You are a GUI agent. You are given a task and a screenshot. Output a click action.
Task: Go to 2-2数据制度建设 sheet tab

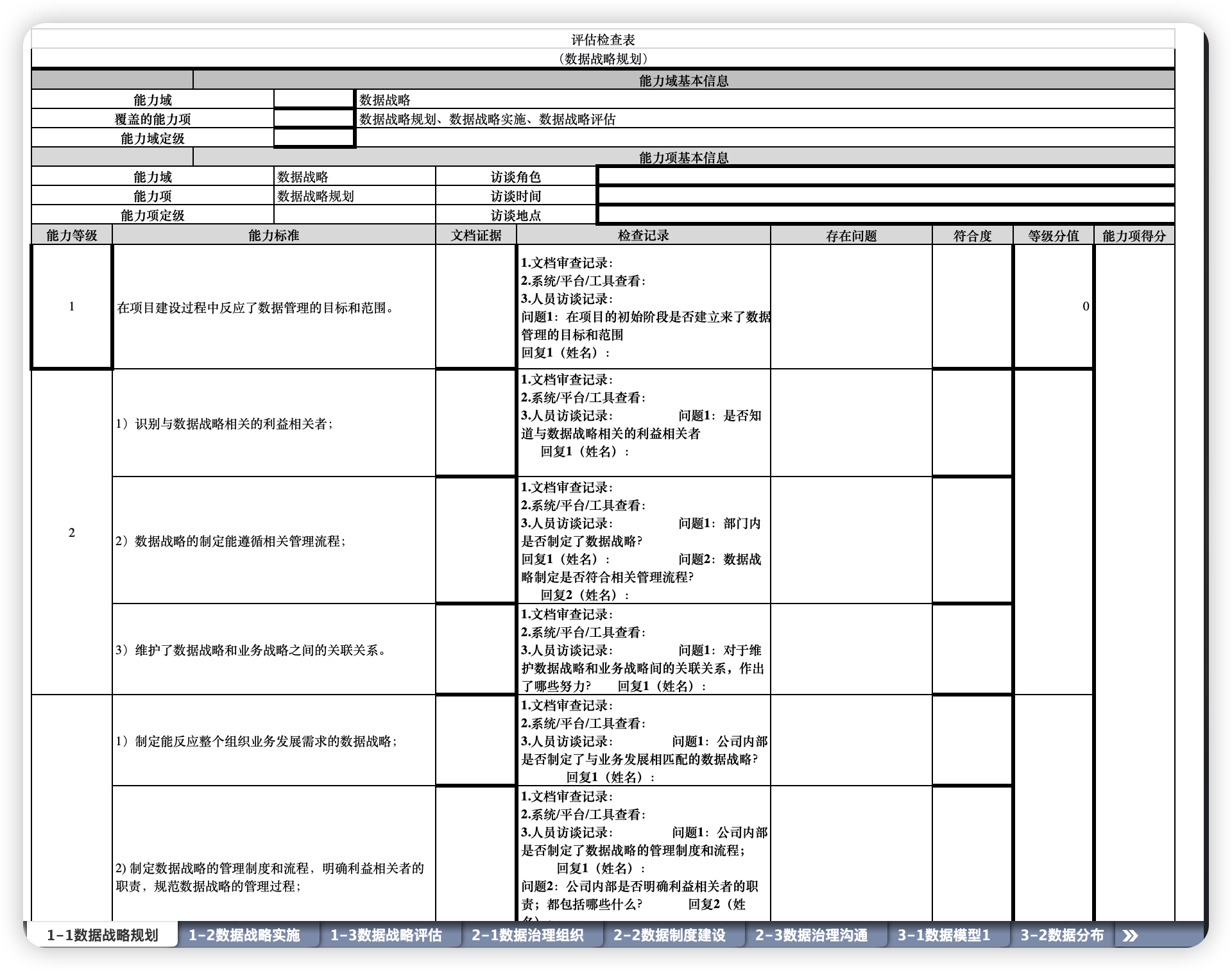point(669,935)
